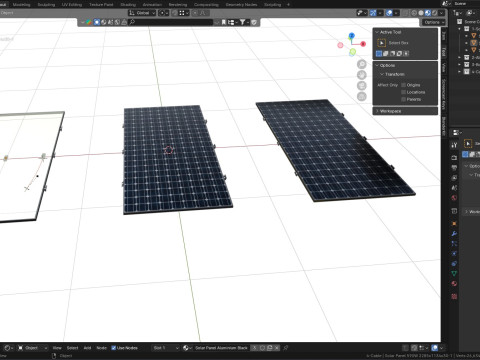Image resolution: width=480 pixels, height=360 pixels.
Task: Choose Invert selection mode
Action: click(399, 53)
